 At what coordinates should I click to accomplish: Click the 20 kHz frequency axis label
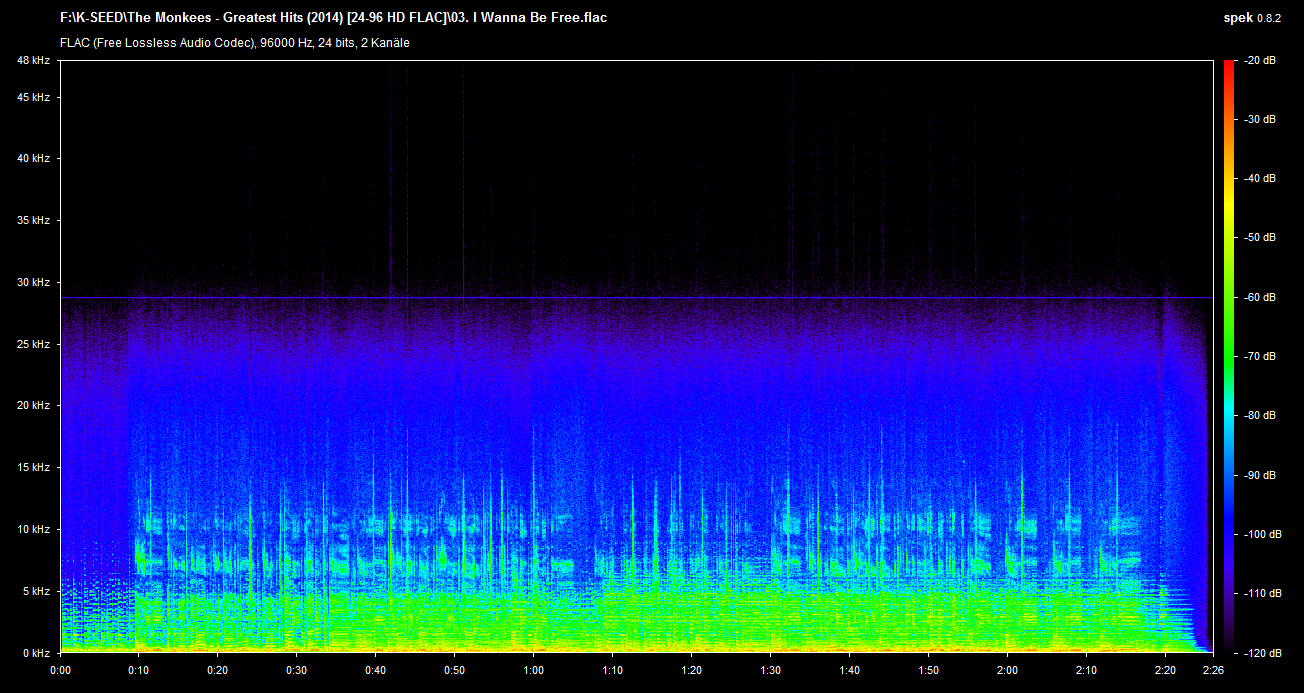point(33,406)
